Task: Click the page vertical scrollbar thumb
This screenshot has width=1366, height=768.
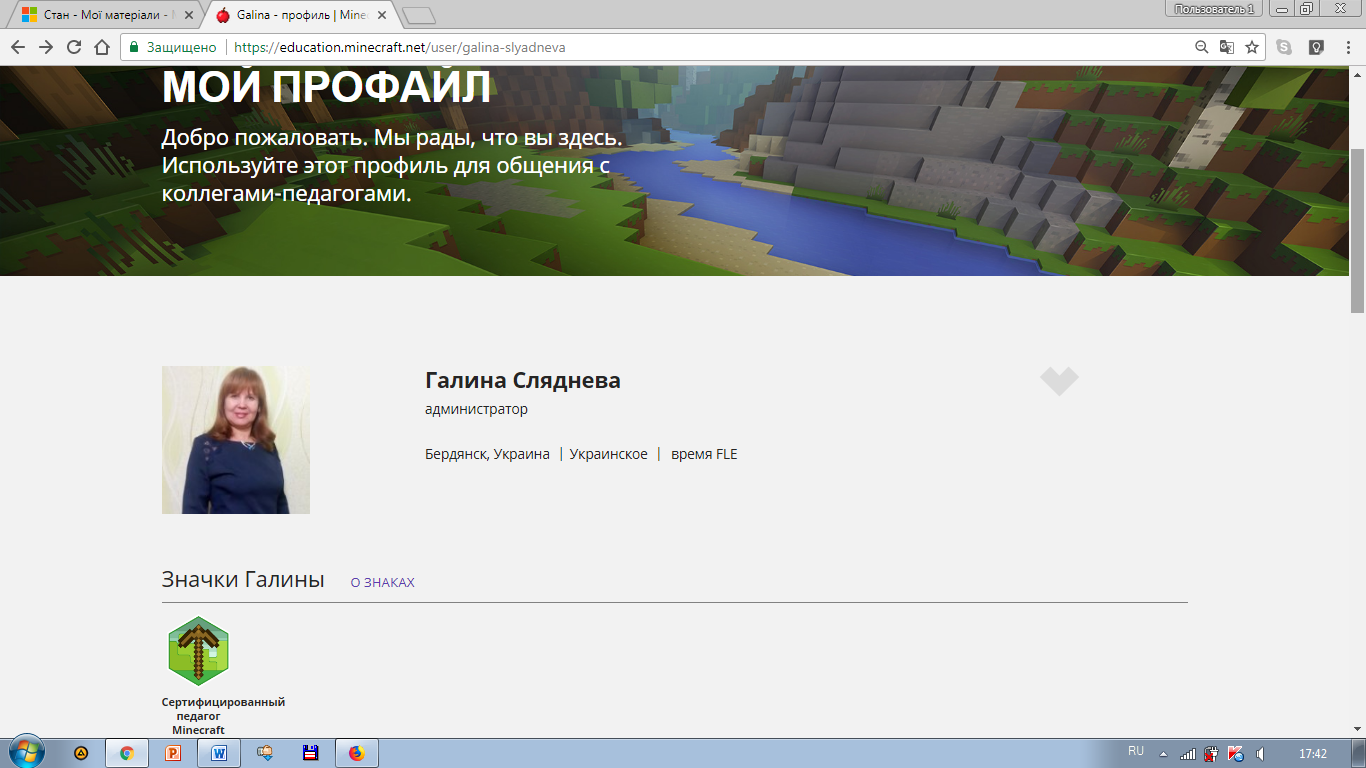Action: click(x=1357, y=230)
